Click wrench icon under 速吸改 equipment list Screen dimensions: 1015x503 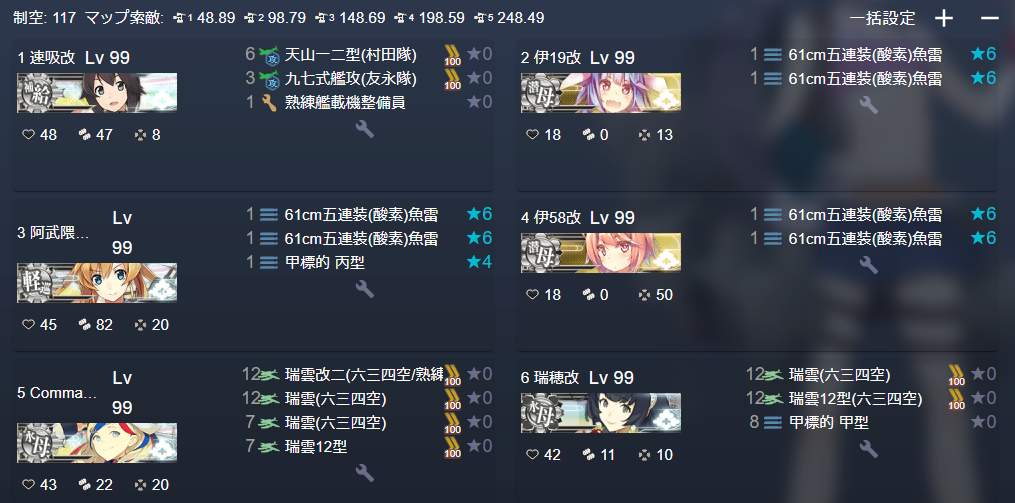coord(365,129)
